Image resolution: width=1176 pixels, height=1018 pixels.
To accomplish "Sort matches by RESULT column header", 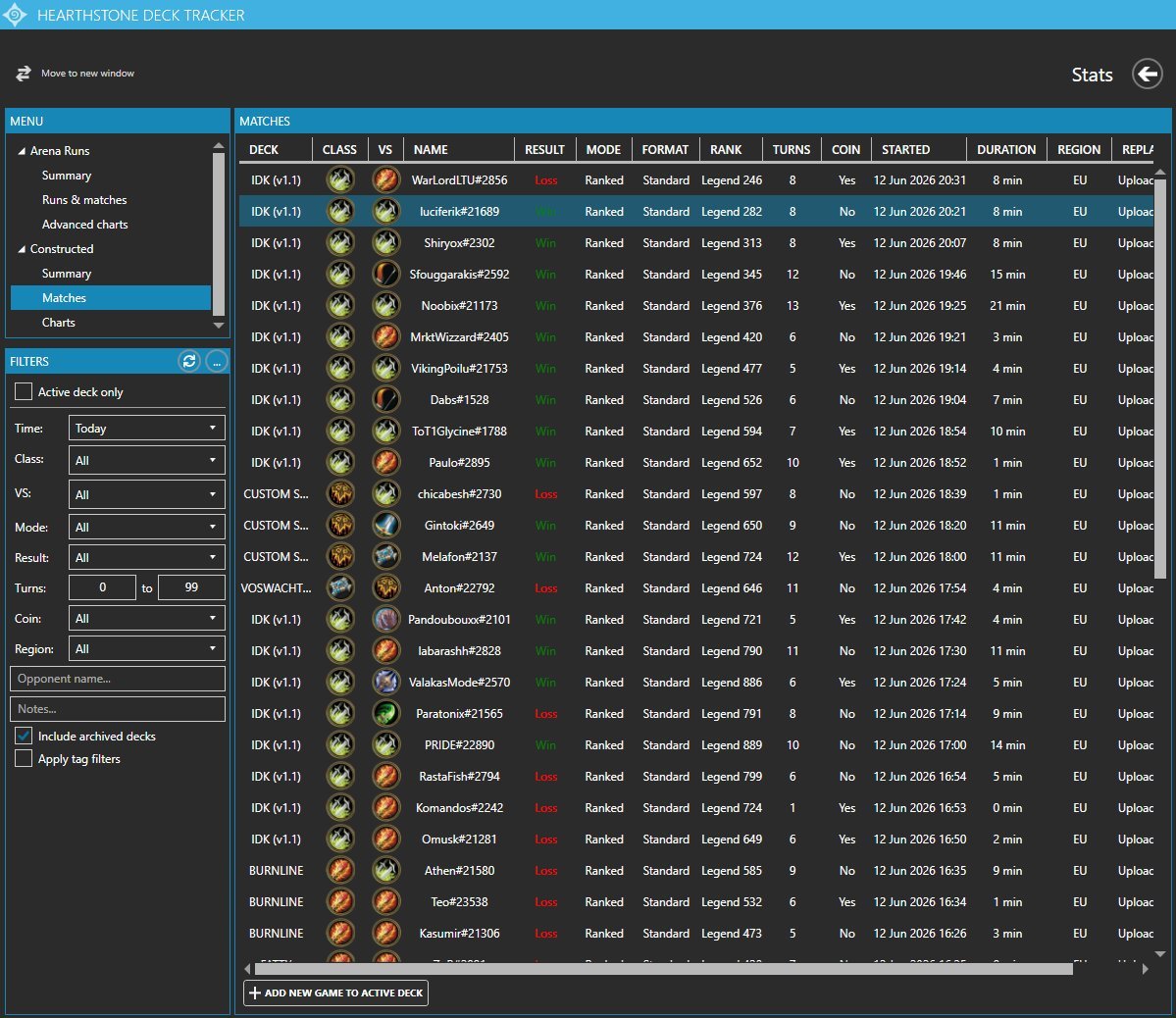I will point(544,149).
